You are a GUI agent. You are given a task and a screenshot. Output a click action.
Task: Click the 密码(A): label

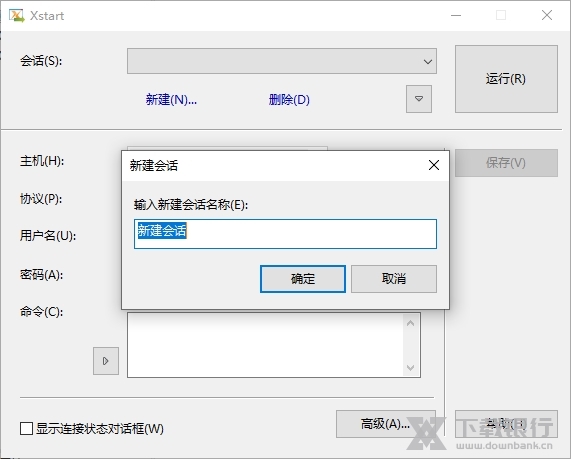41,274
